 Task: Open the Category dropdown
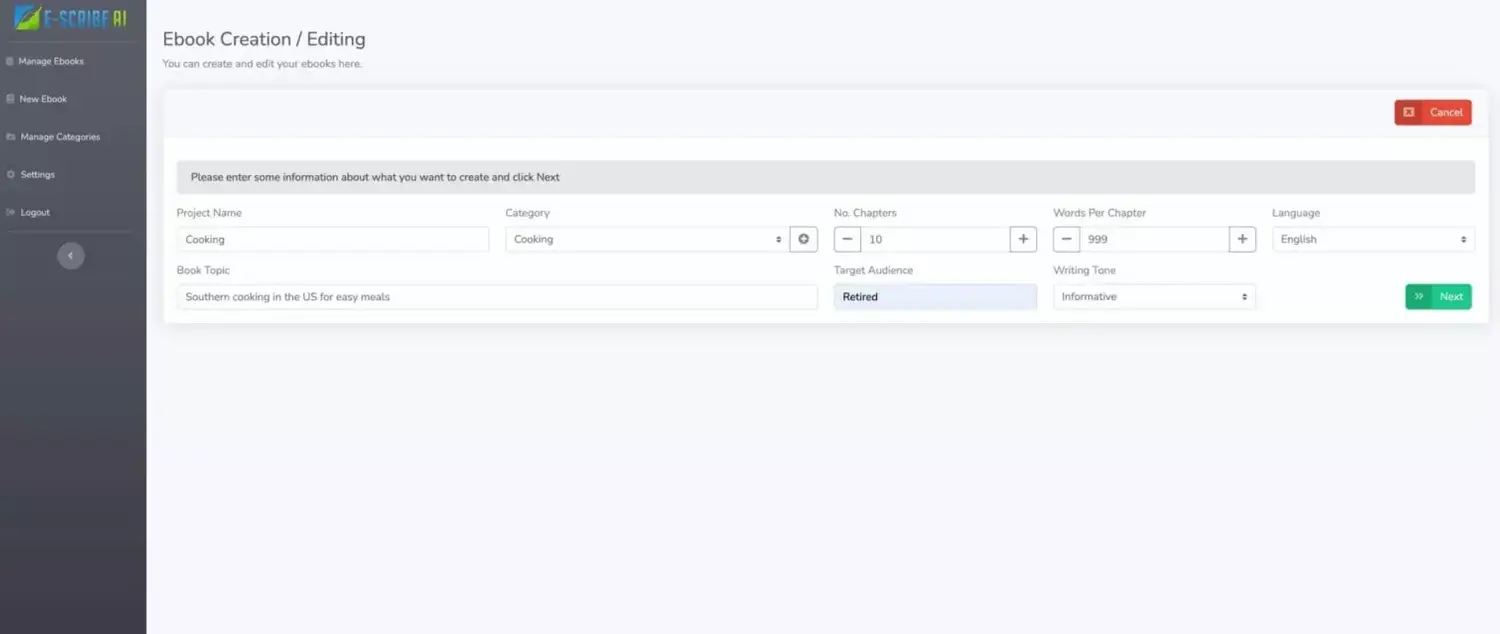coord(646,239)
